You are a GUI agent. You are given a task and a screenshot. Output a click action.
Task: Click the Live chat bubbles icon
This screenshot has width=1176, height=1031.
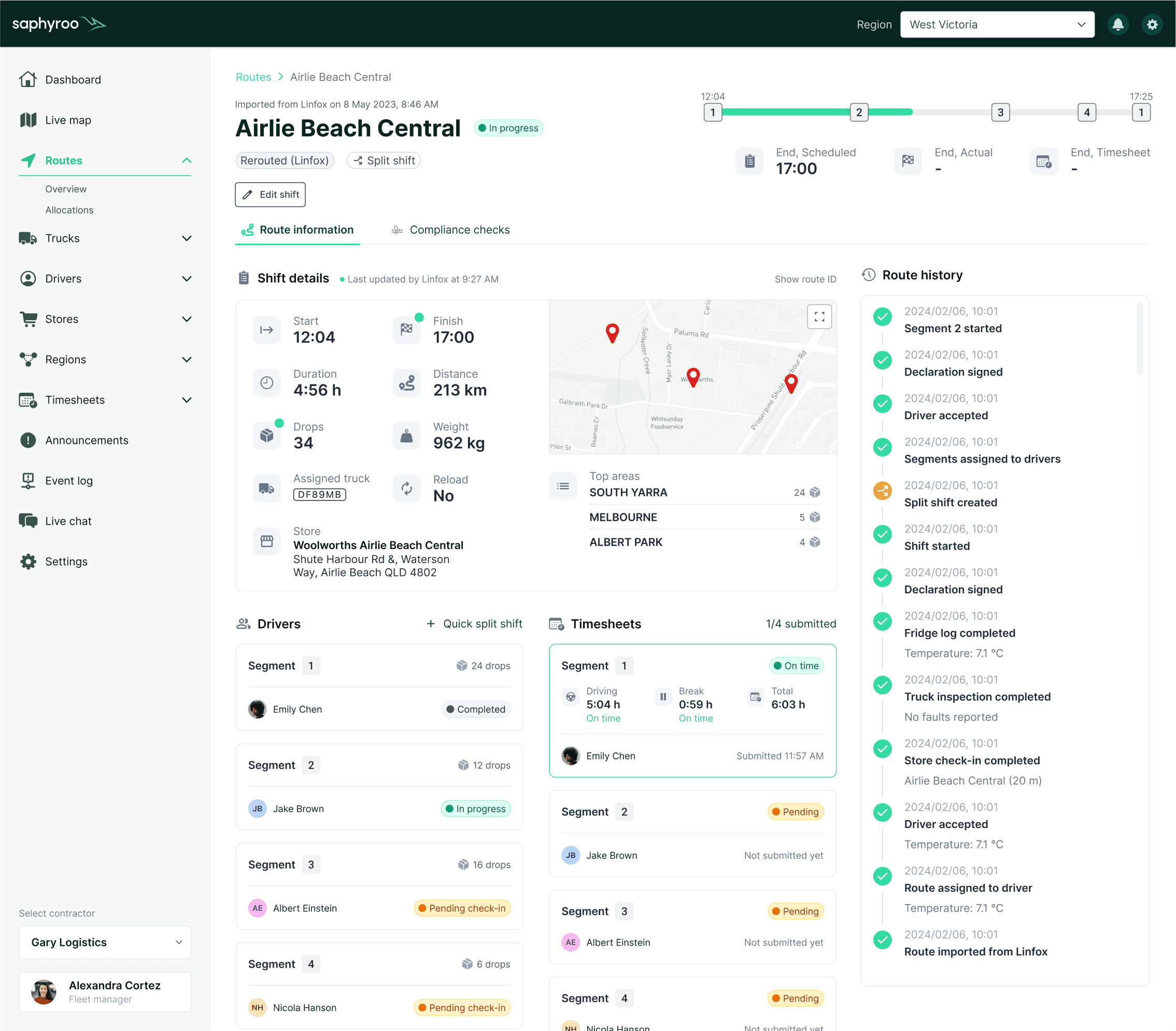tap(27, 521)
